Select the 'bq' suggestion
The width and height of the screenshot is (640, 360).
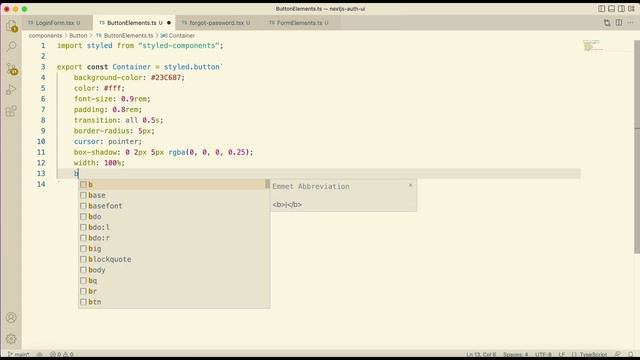[x=174, y=280]
